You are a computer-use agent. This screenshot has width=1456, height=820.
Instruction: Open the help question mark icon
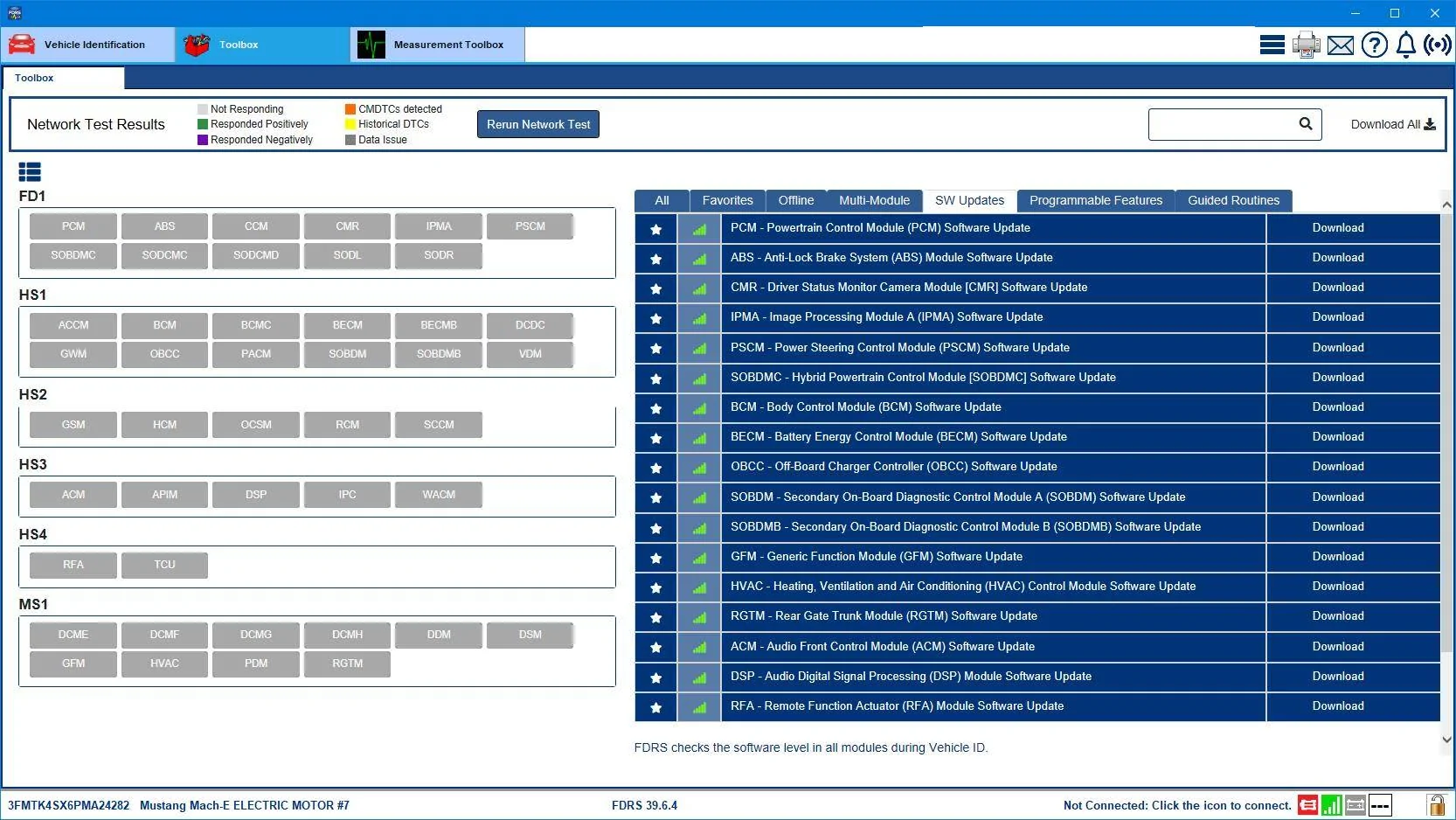(x=1375, y=45)
